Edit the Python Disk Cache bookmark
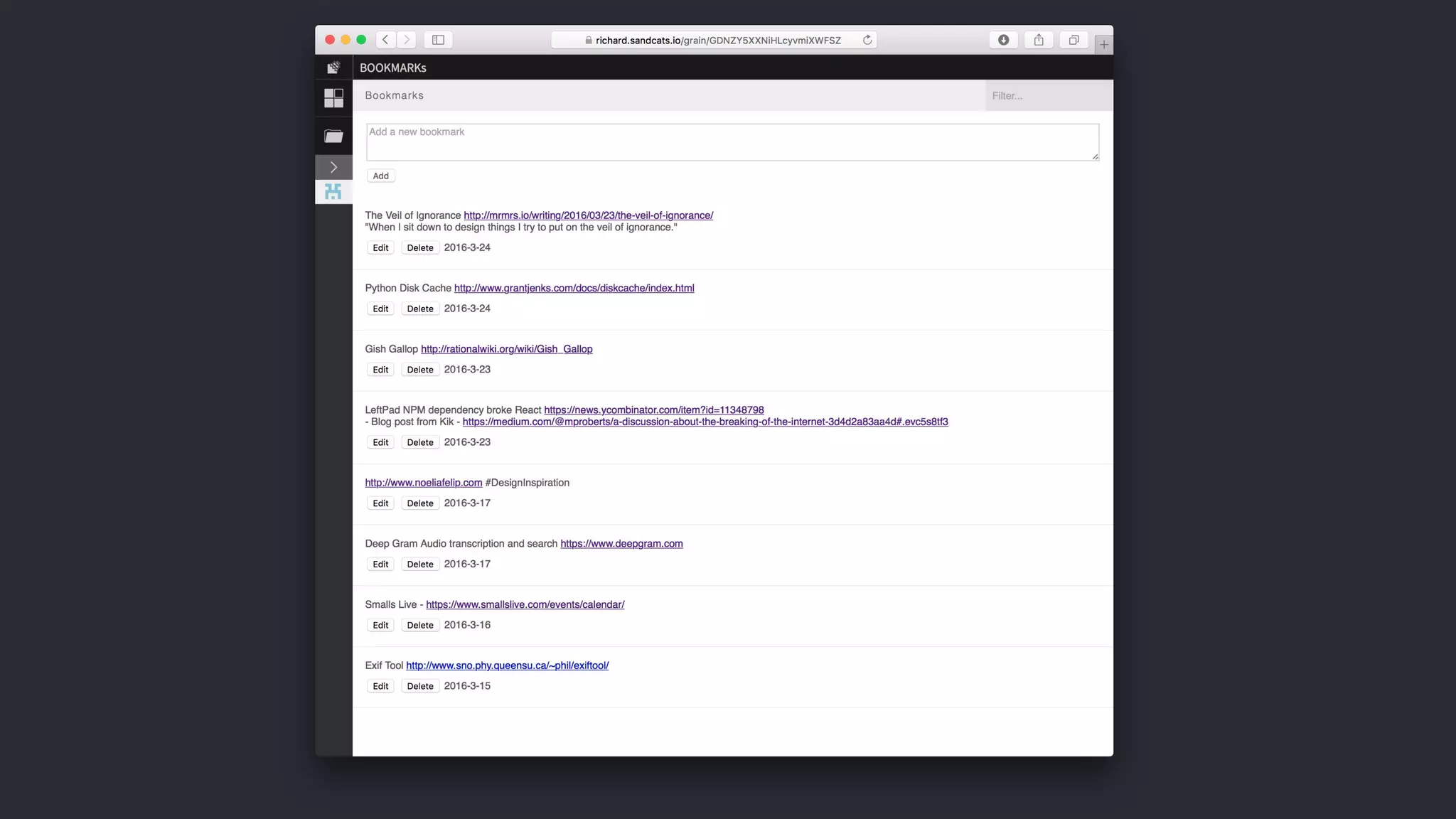 [380, 309]
